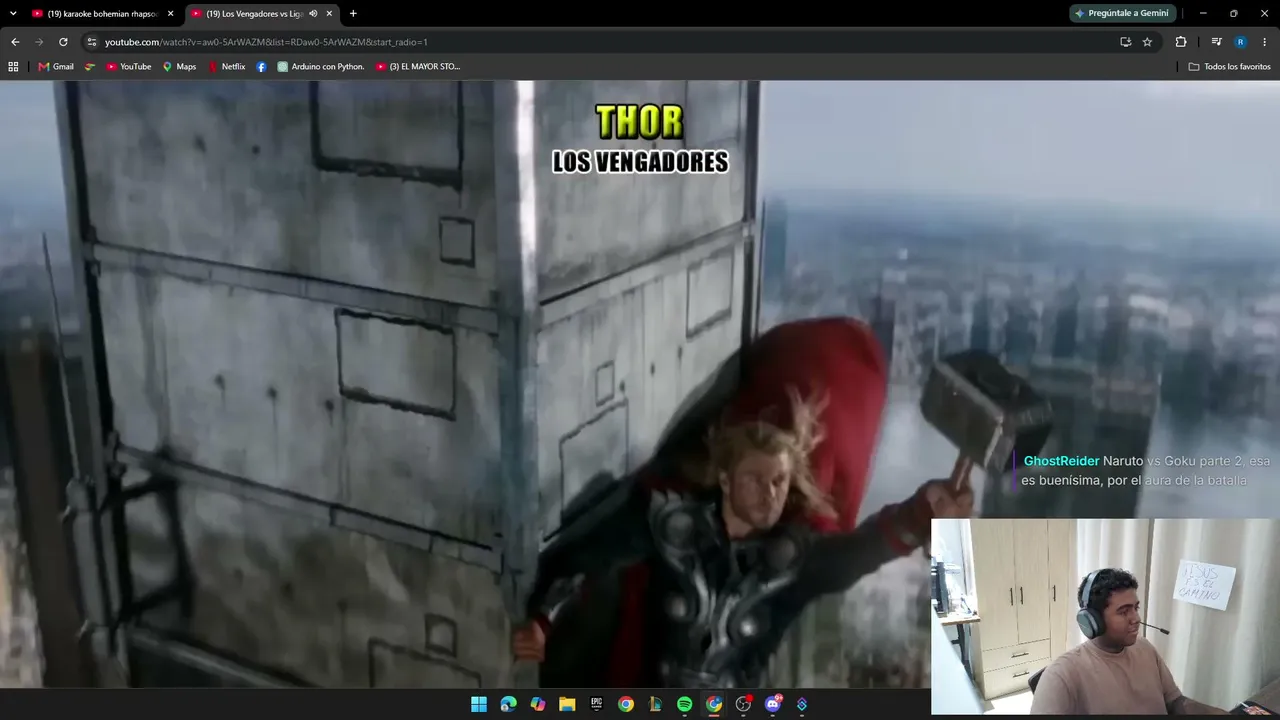Open a new browser tab
Image resolution: width=1280 pixels, height=720 pixels.
point(353,13)
